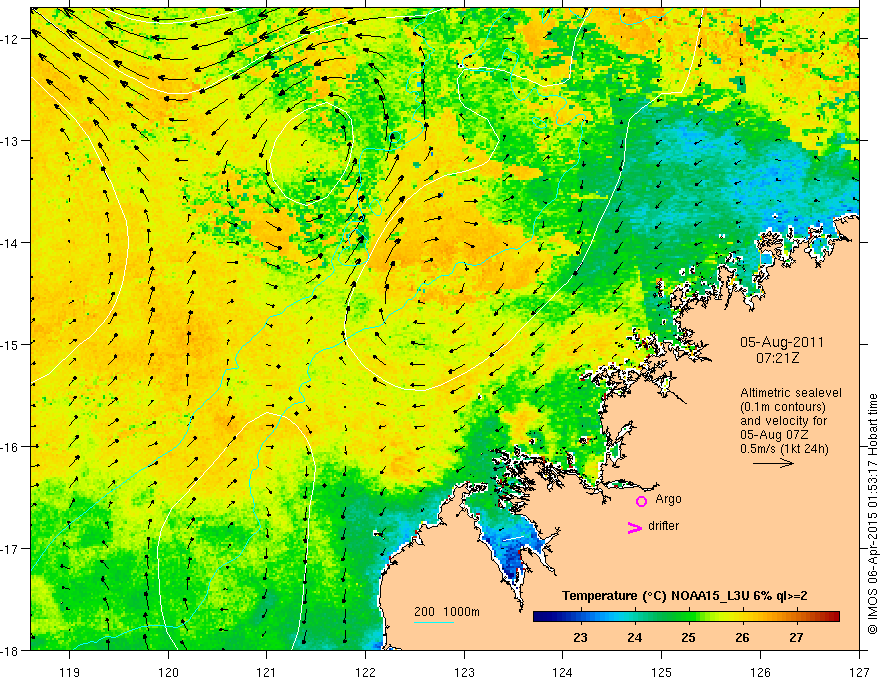880x680 pixels.
Task: Click latitude axis label '-14'
Action: [x=10, y=243]
